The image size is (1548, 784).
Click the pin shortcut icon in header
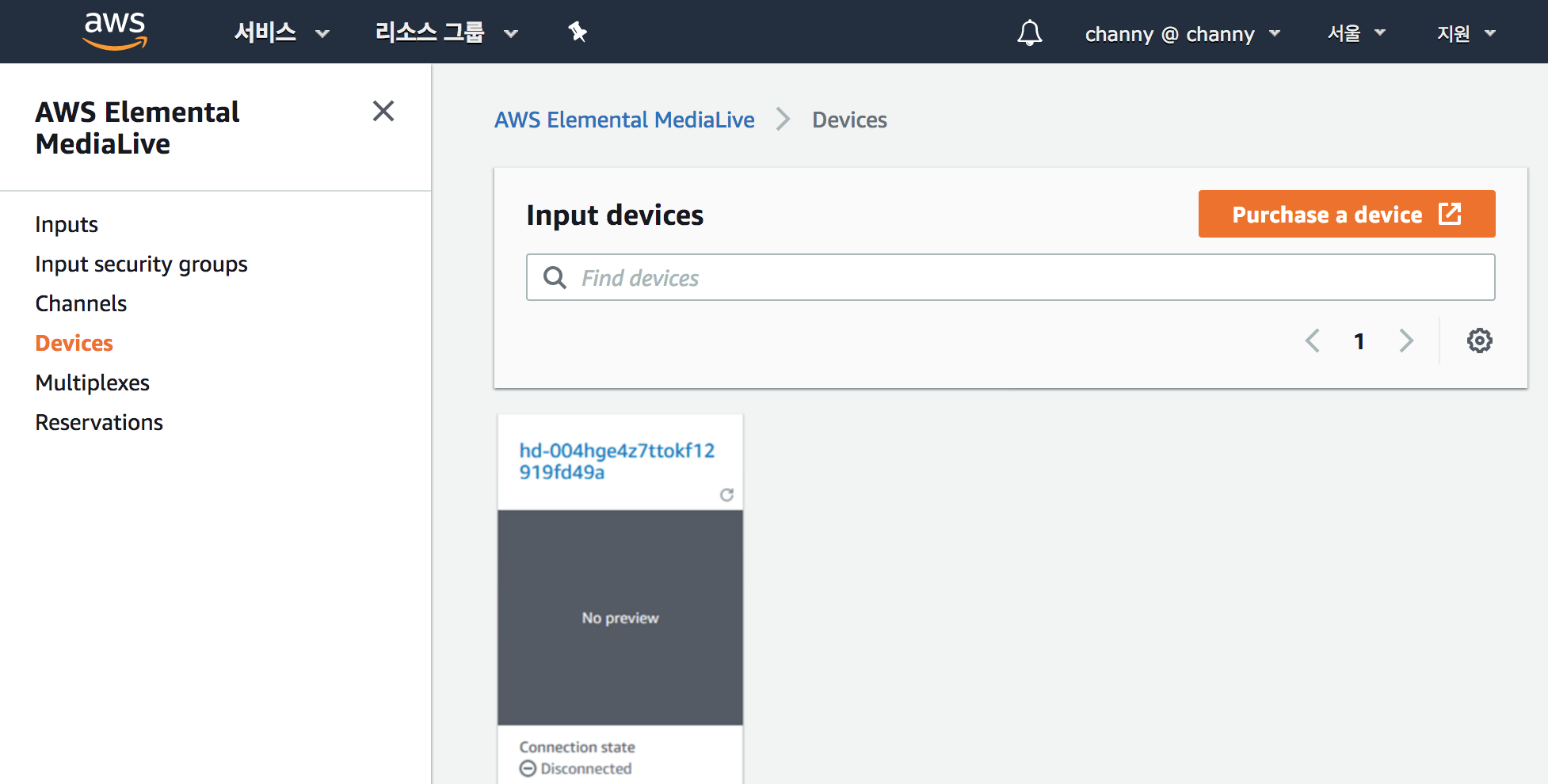click(578, 32)
